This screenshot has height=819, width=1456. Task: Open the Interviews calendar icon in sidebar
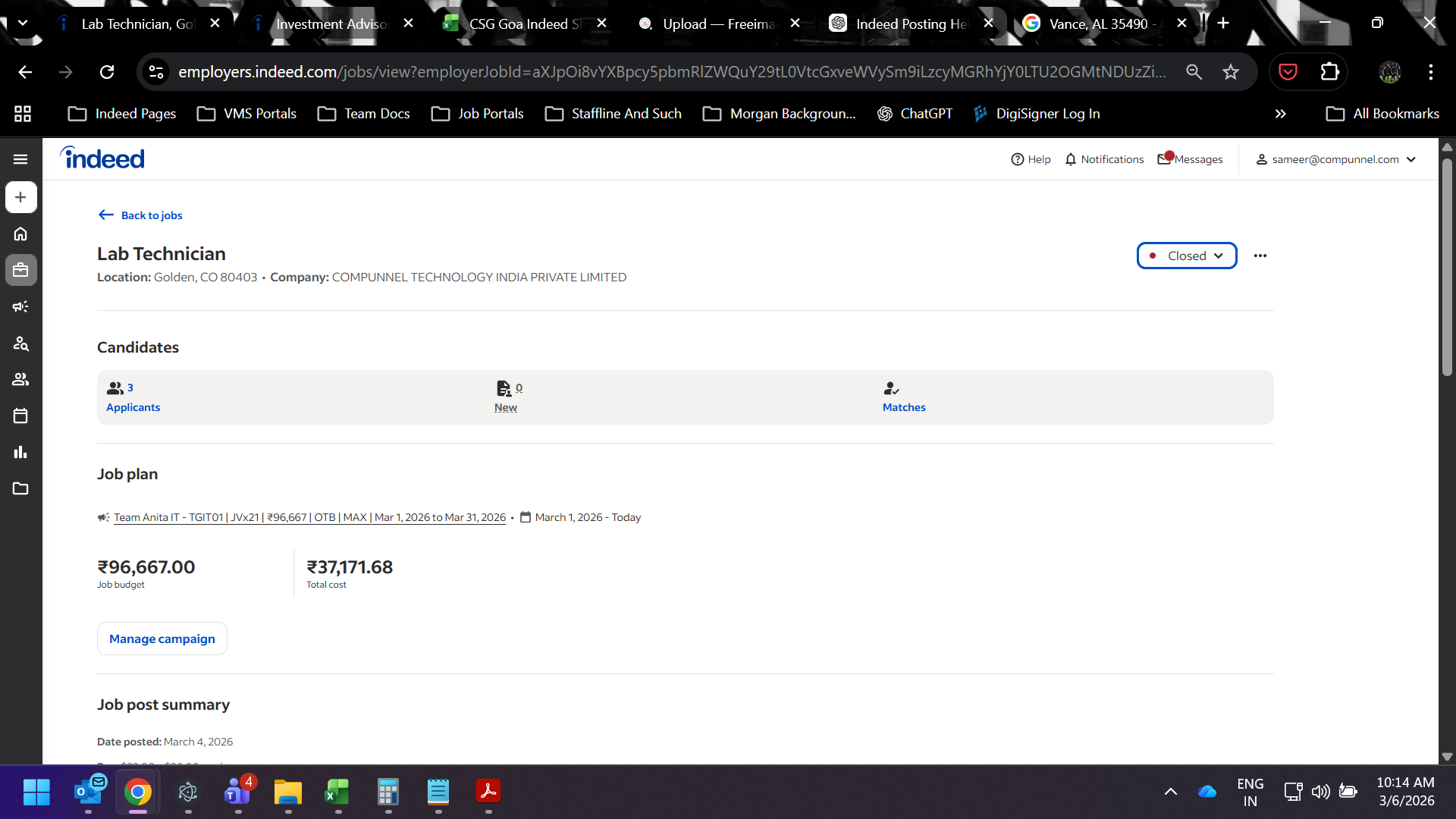pos(20,416)
